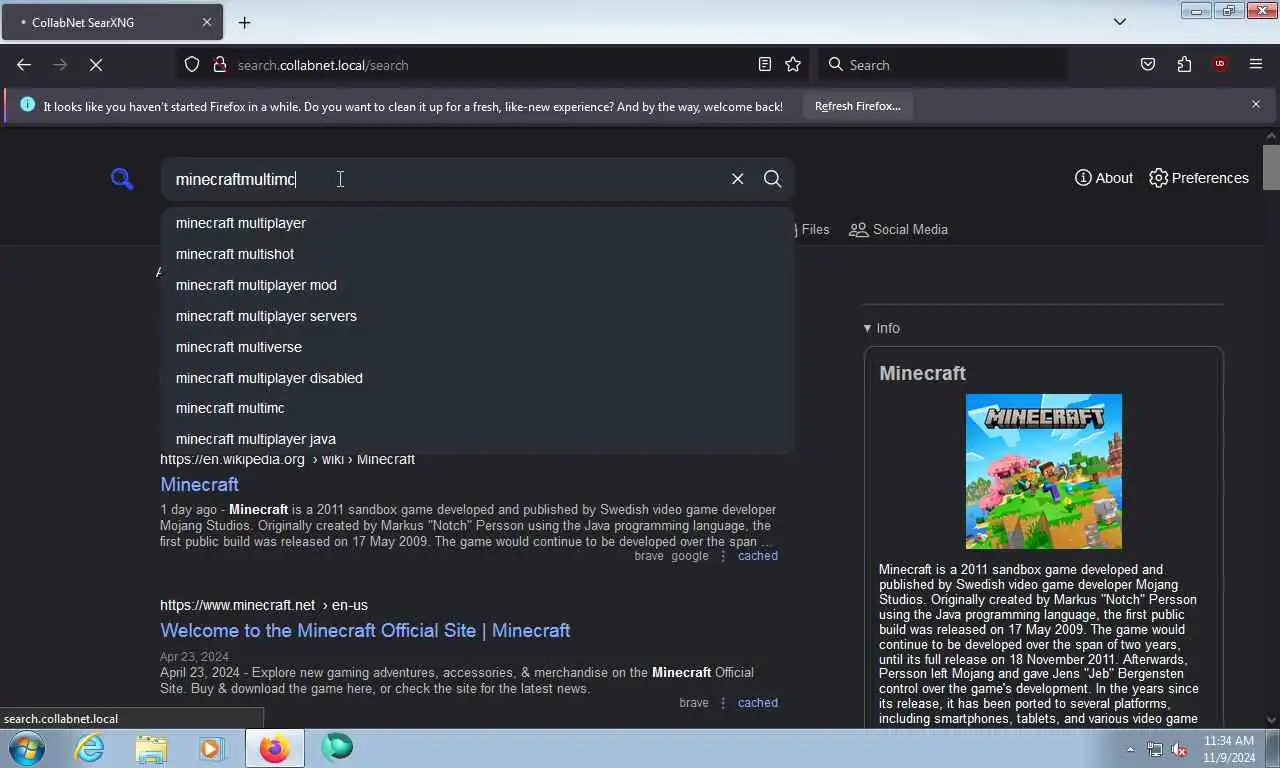Viewport: 1280px width, 768px height.
Task: Open the clock showing 11:34 AM
Action: point(1229,749)
